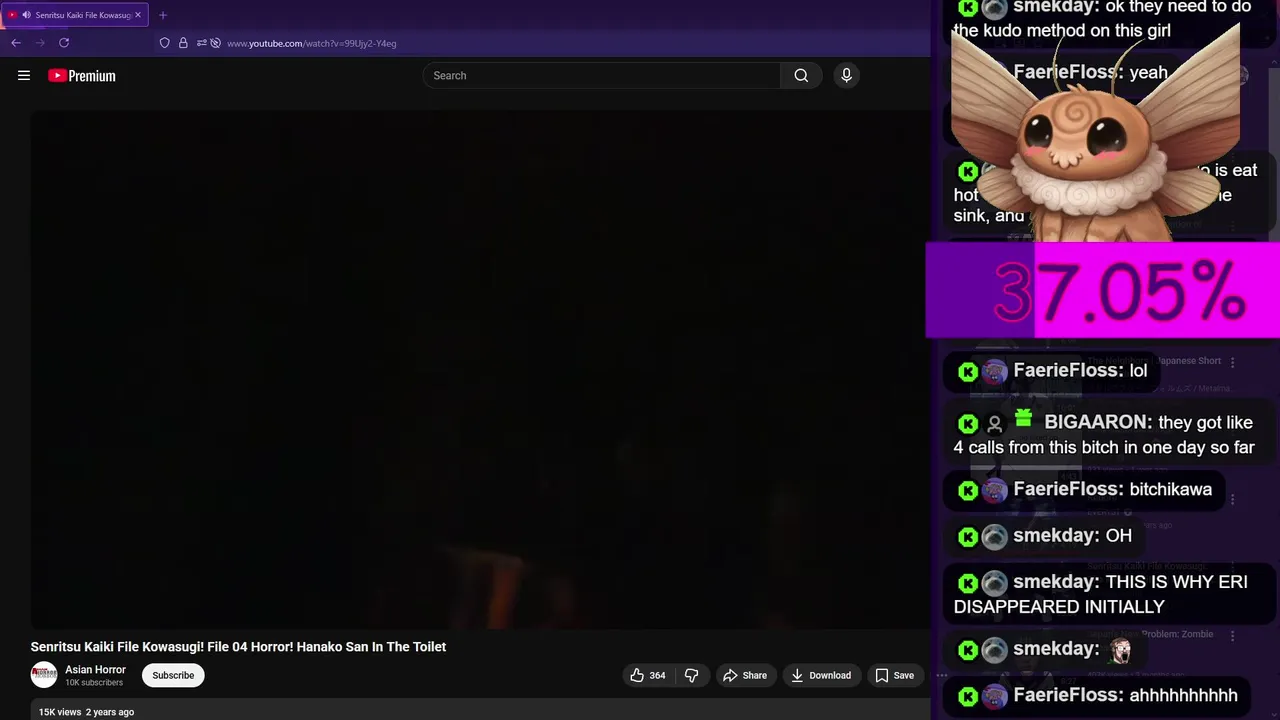View site security padlock info

click(183, 43)
